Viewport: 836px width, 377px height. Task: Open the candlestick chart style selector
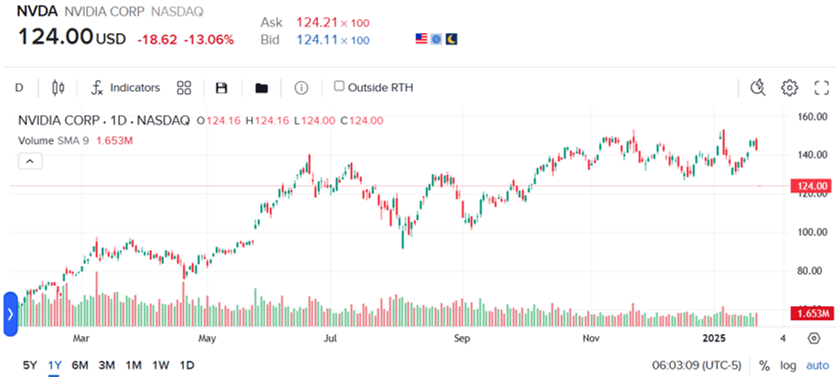tap(58, 88)
